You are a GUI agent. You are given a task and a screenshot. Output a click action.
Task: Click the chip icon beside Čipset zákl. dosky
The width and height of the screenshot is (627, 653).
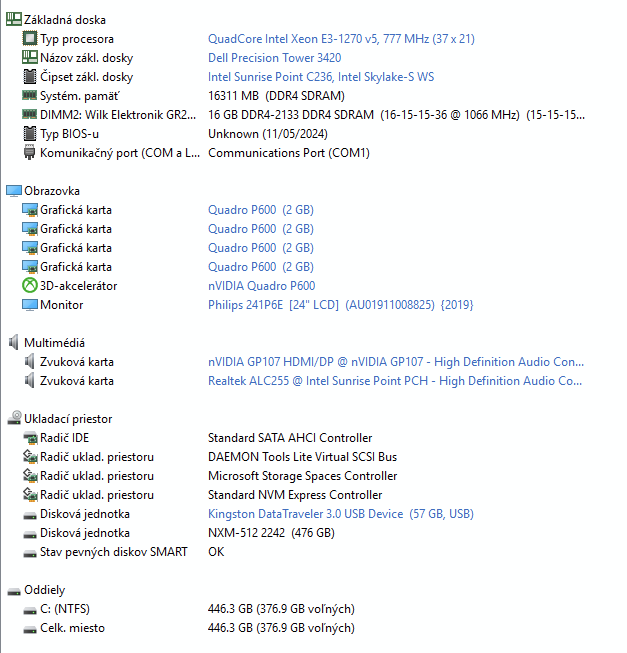(x=30, y=76)
